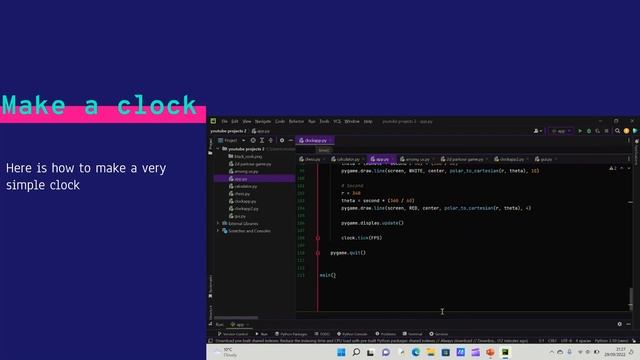Open Version Control tool window
This screenshot has width=640, height=360.
pos(232,334)
